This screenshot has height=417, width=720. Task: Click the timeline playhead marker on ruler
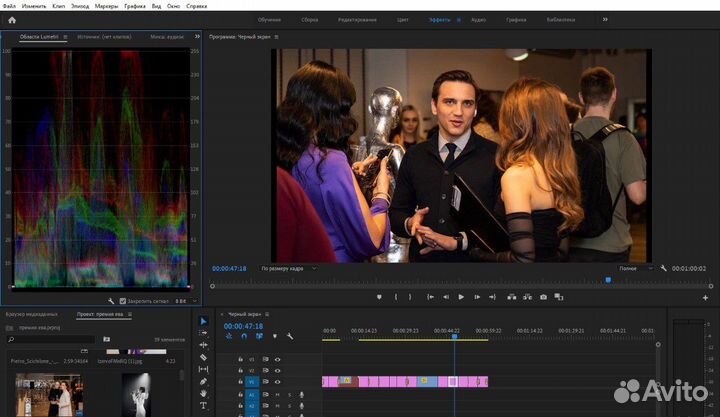point(453,335)
